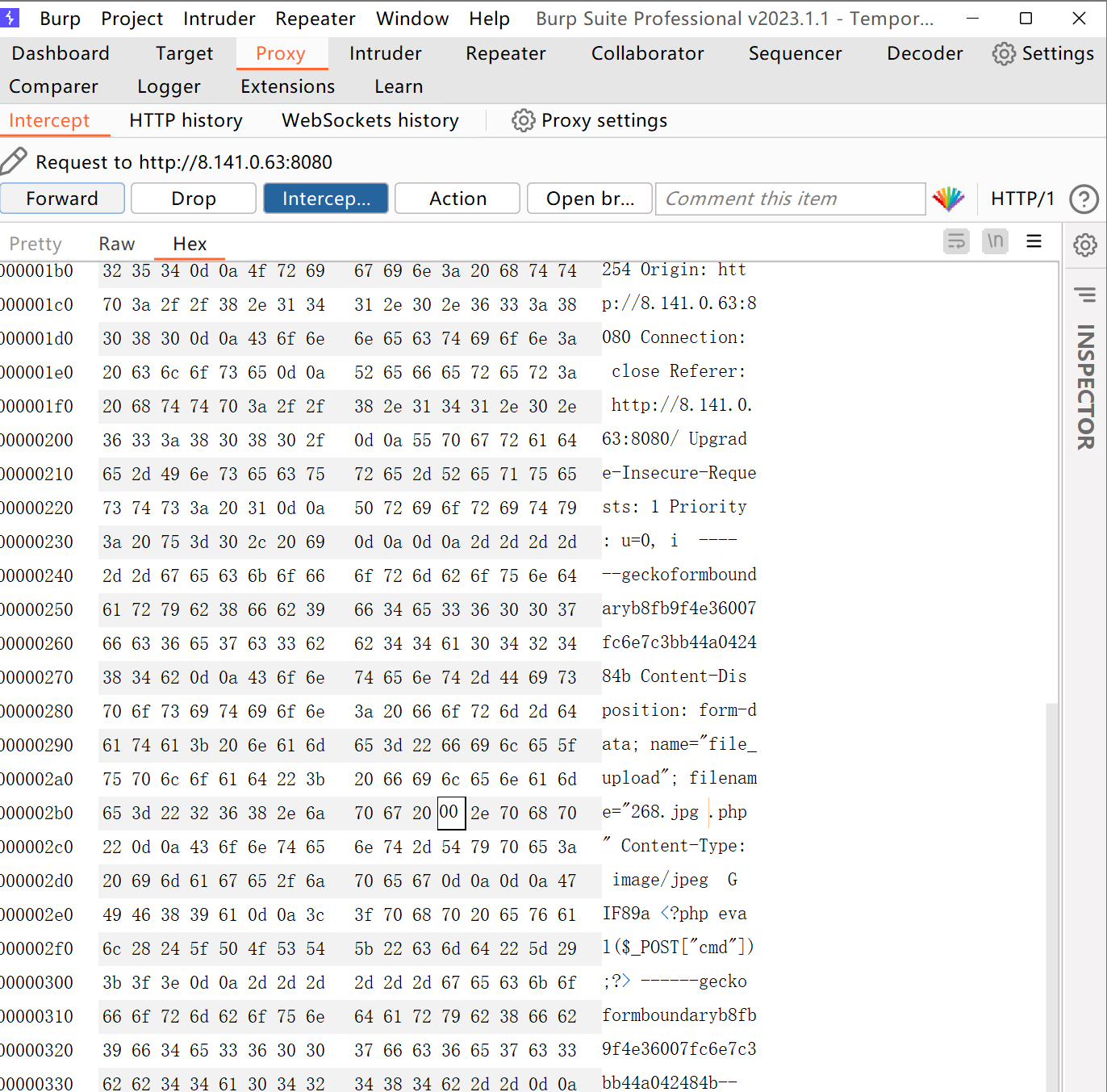Open the Action dropdown button
This screenshot has height=1092, width=1107.
point(457,199)
